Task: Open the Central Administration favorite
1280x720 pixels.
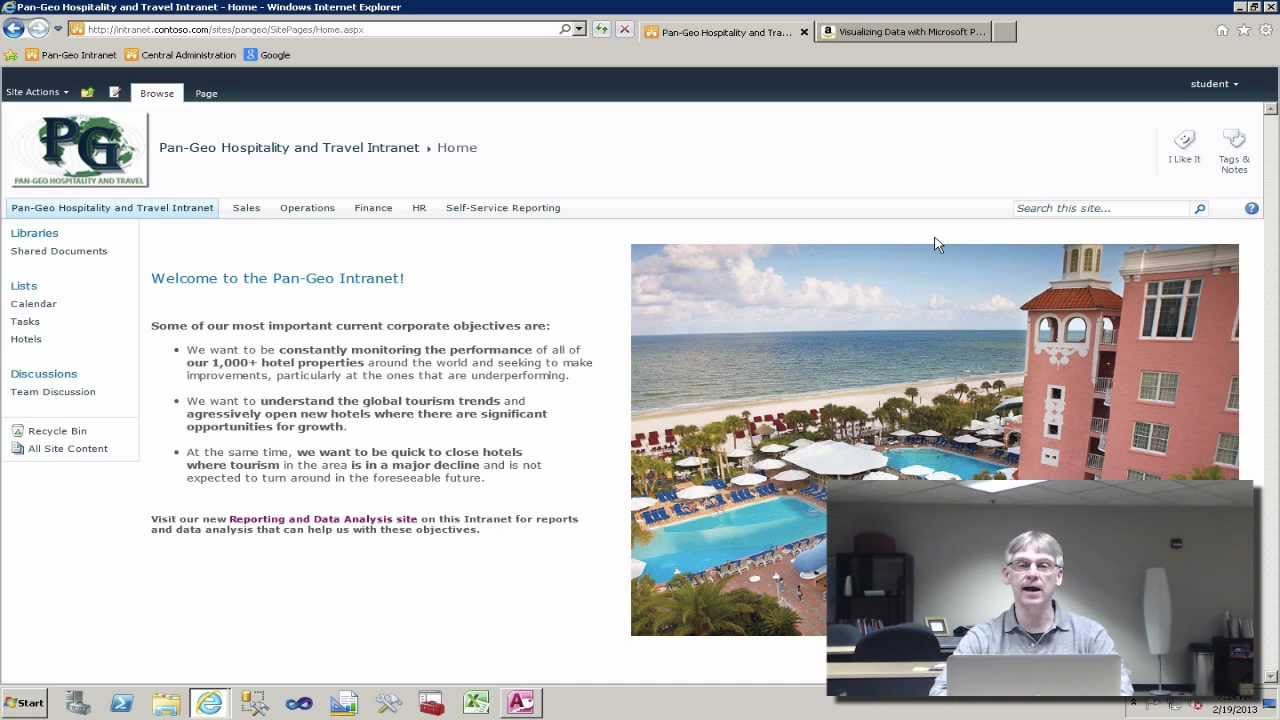Action: [x=180, y=55]
